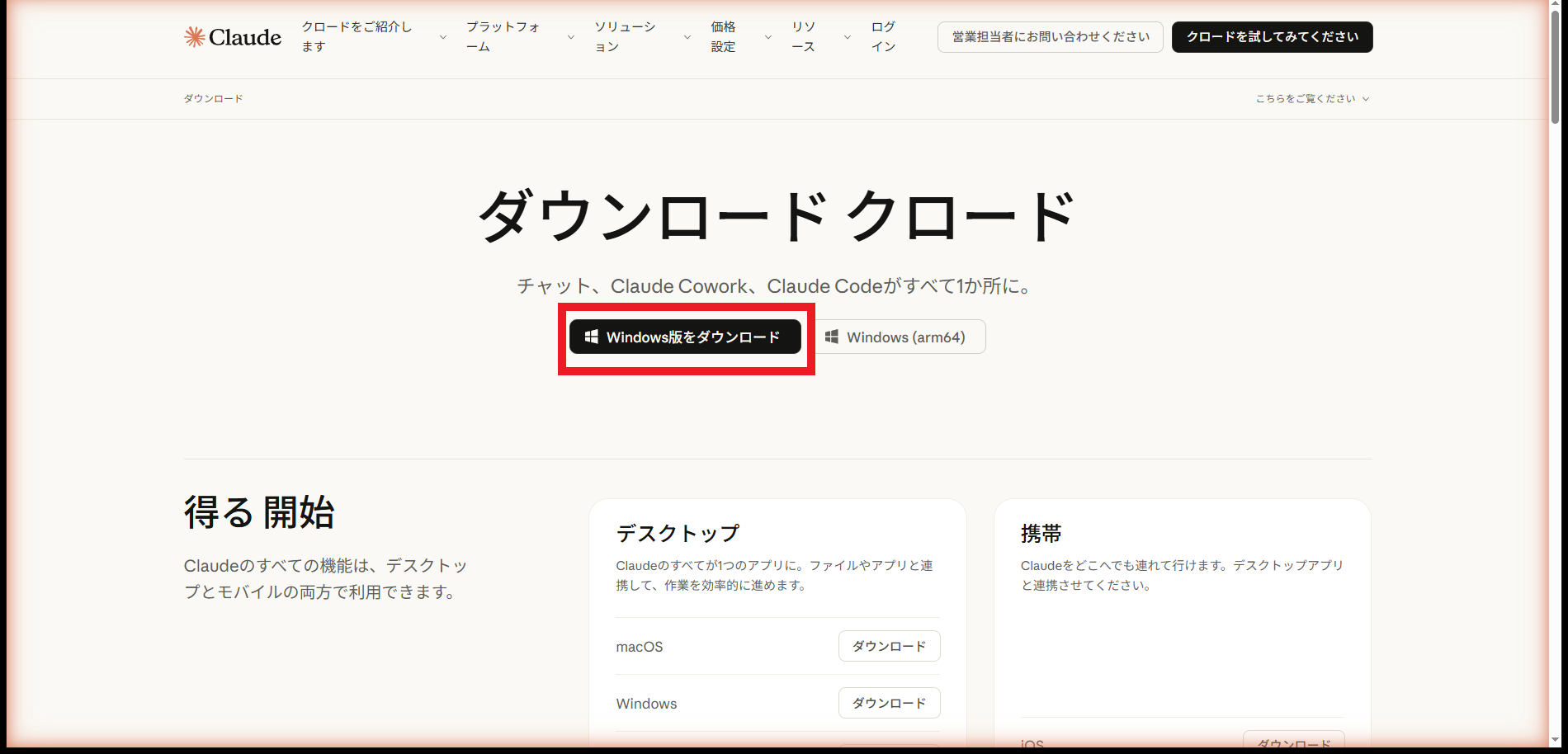1568x754 pixels.
Task: Click the Claude starburst logo icon
Action: click(x=194, y=36)
